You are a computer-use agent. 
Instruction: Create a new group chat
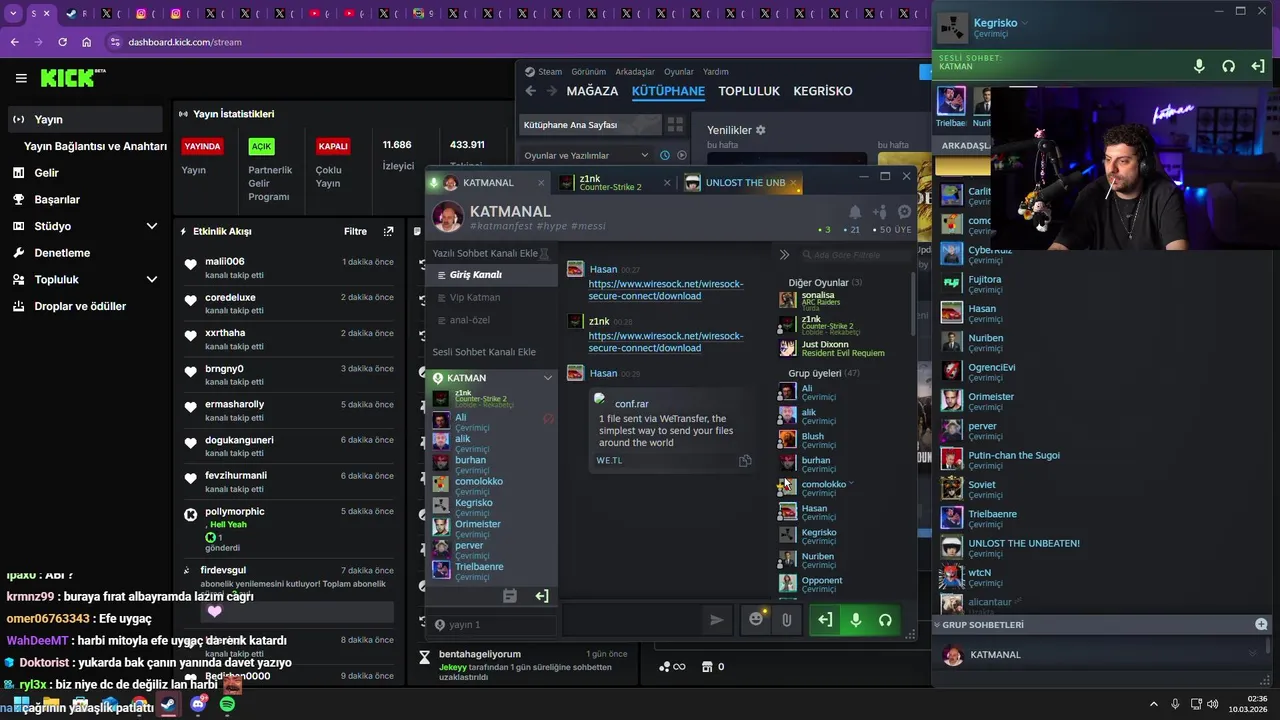point(1261,624)
